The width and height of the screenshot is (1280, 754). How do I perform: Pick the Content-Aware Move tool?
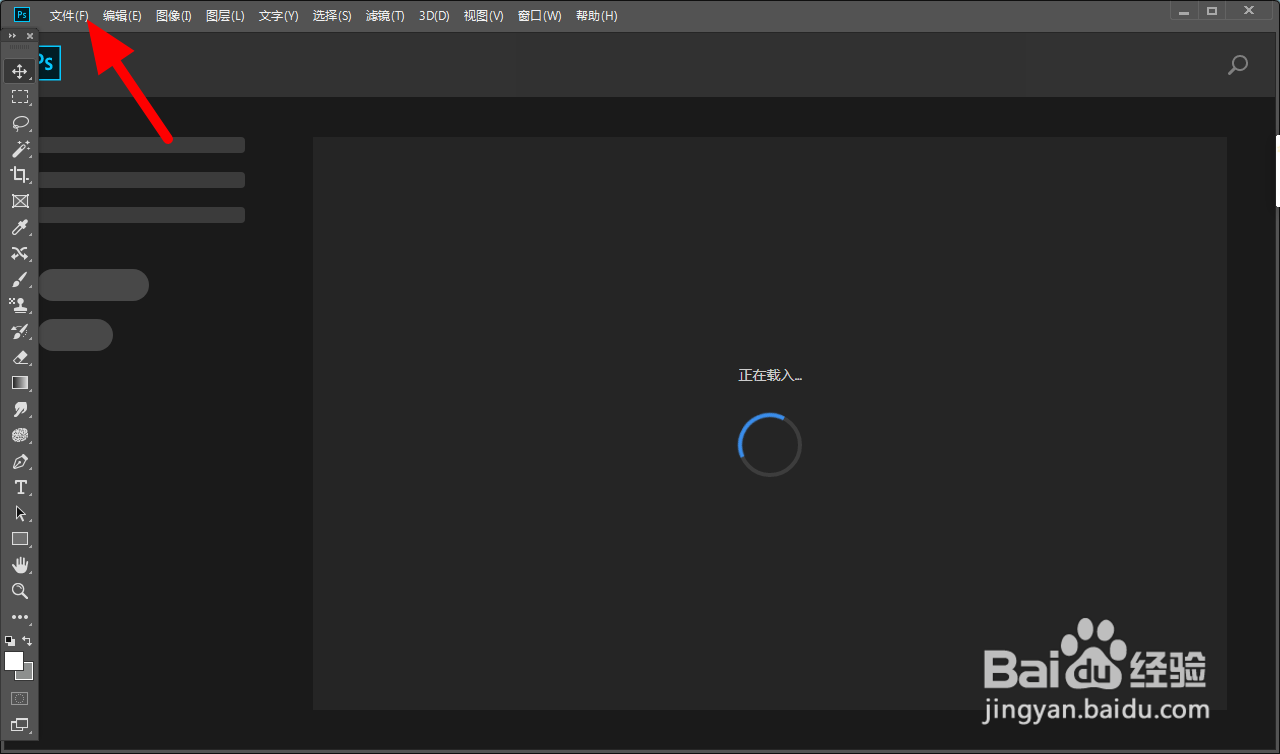(19, 254)
